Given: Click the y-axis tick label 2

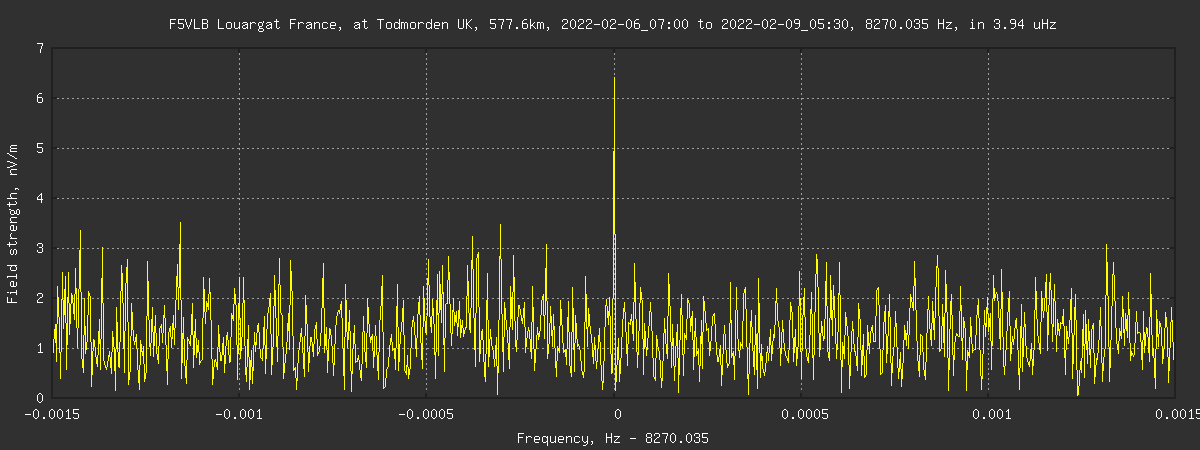Looking at the screenshot, I should coord(39,298).
